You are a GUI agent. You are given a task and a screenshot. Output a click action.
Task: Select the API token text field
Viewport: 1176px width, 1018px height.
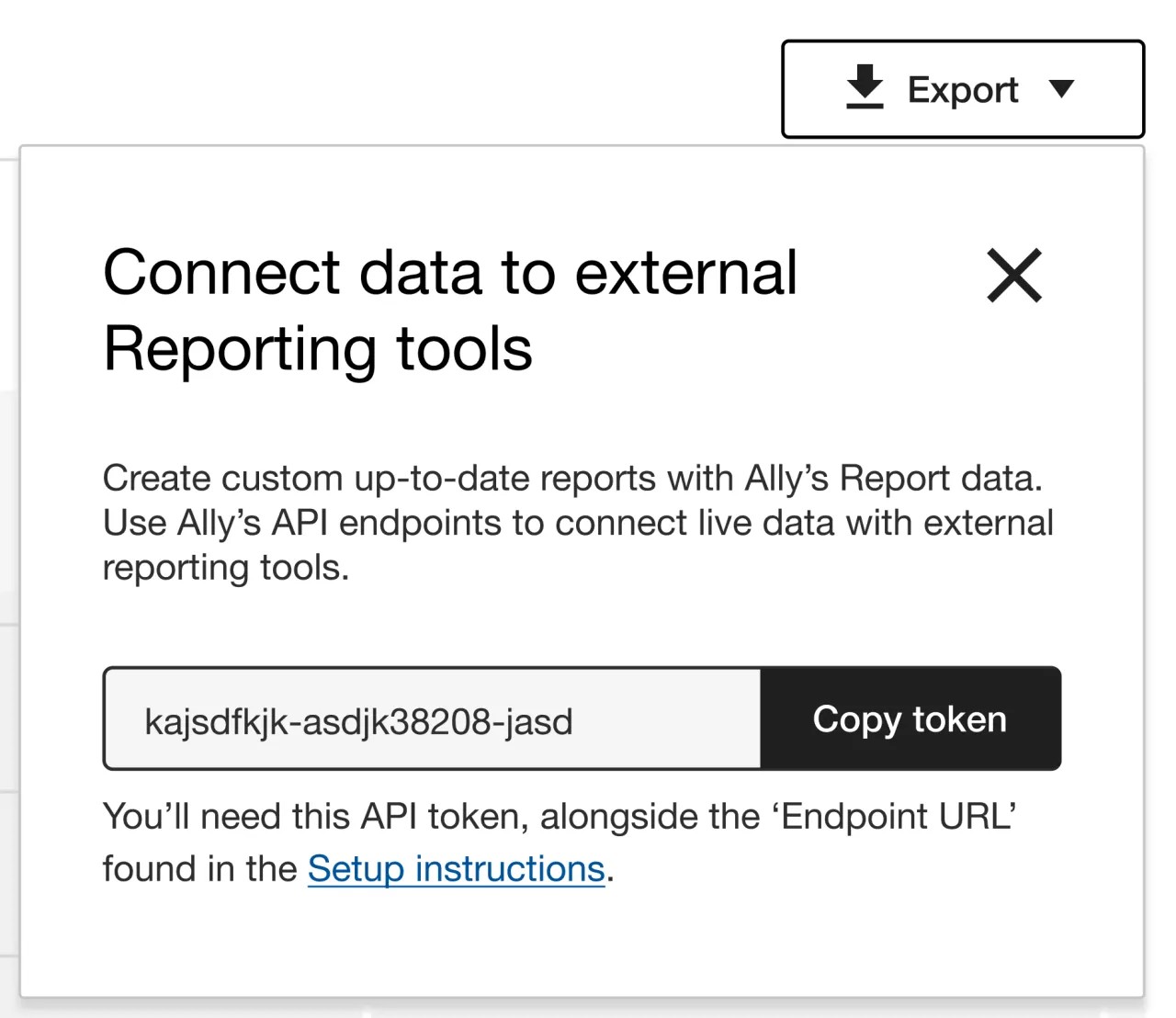click(432, 718)
